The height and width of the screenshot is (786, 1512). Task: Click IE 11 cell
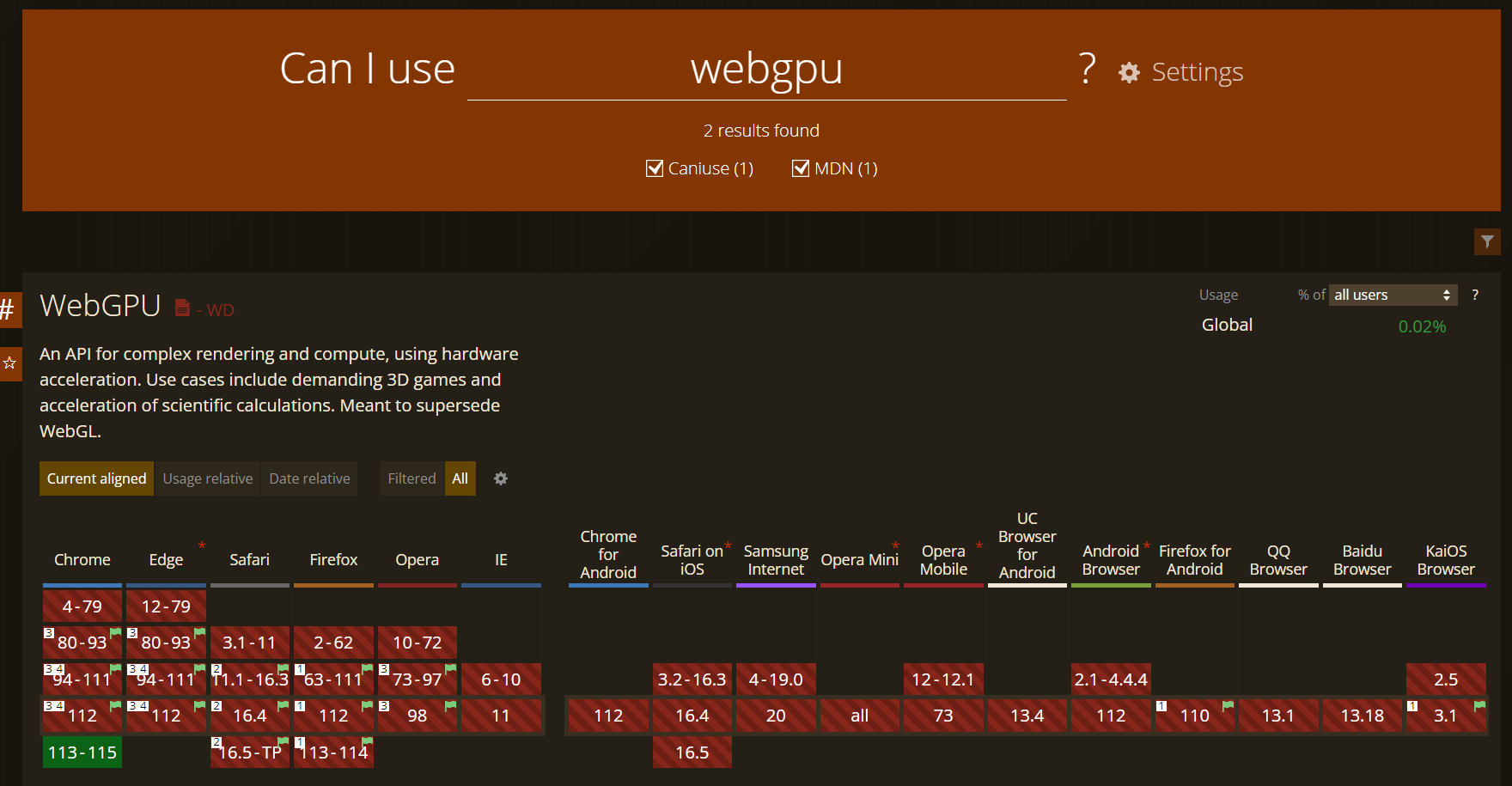(x=501, y=716)
